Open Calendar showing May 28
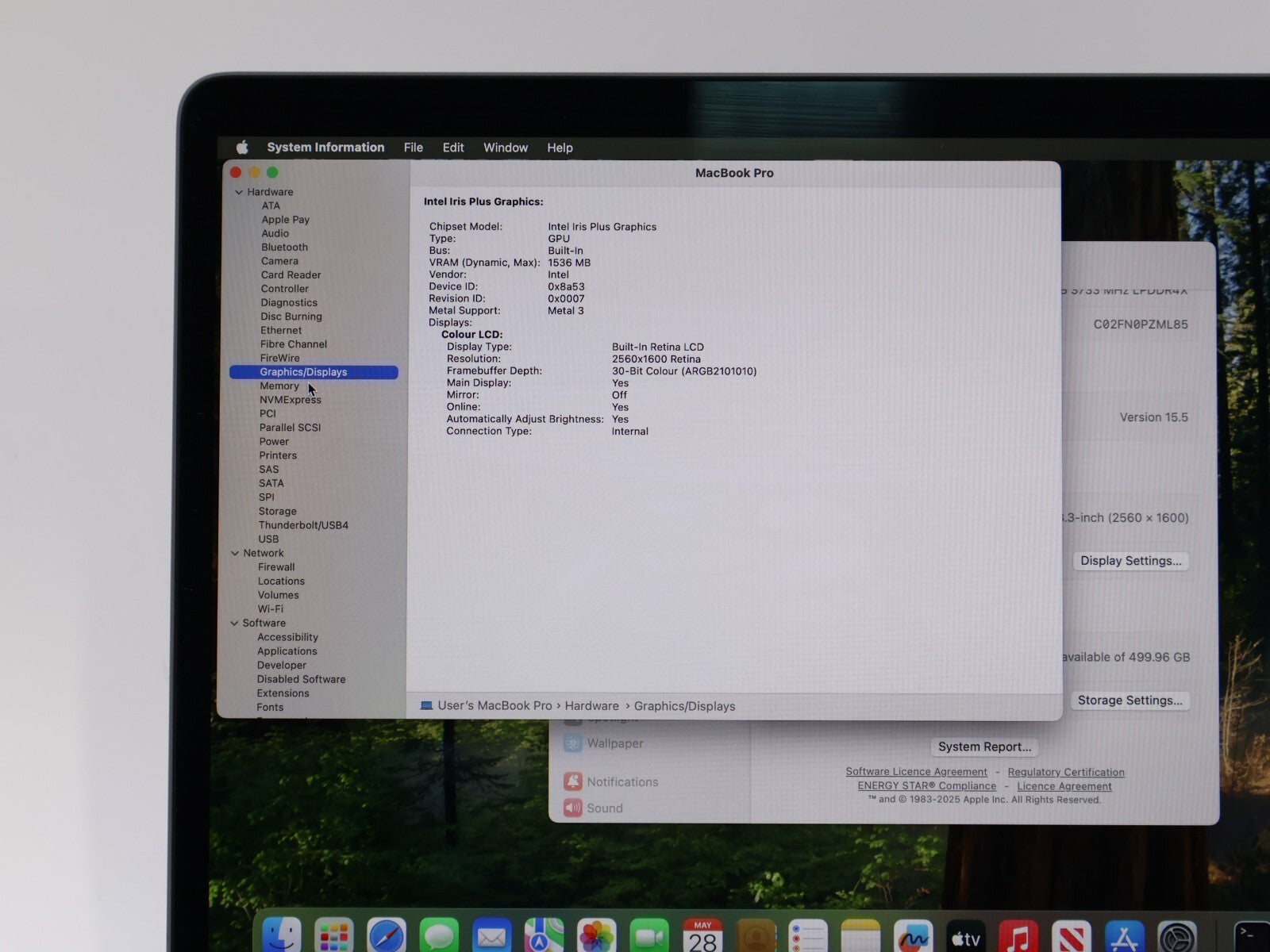 click(x=702, y=936)
